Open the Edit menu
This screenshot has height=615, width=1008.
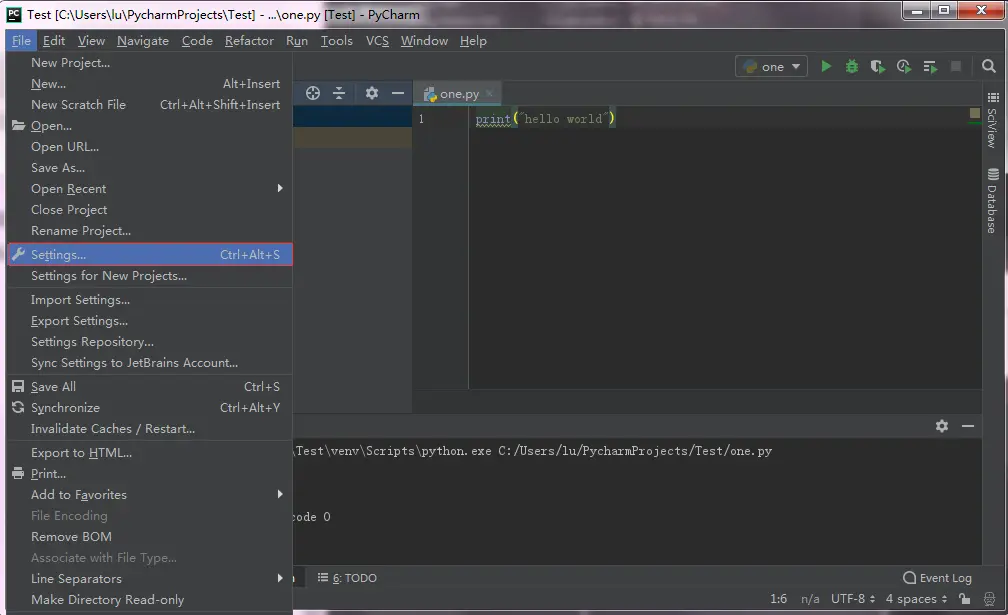coord(54,40)
